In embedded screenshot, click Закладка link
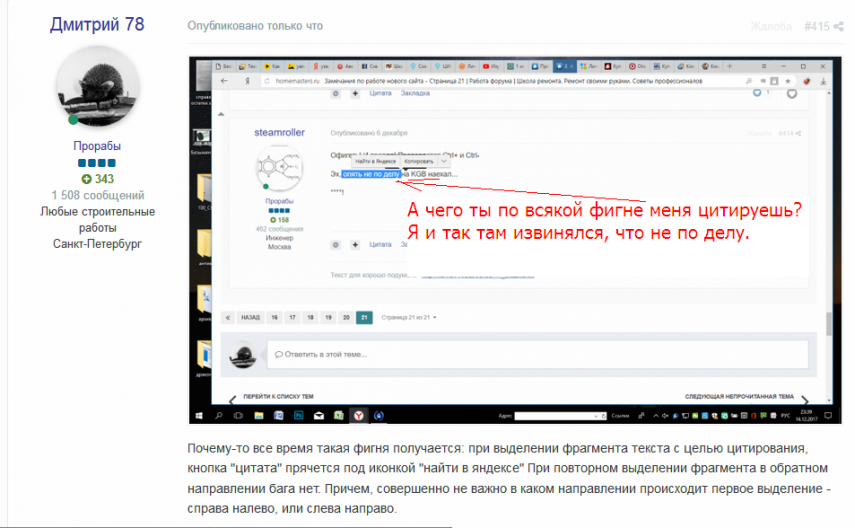855x528 pixels. (x=415, y=93)
